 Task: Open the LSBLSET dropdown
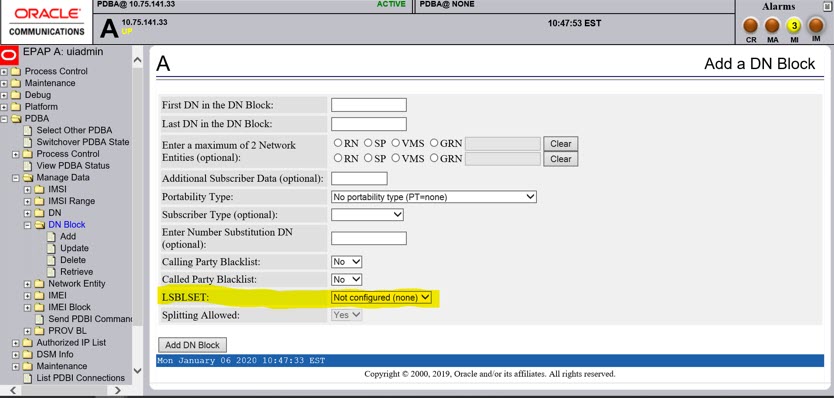coord(381,297)
